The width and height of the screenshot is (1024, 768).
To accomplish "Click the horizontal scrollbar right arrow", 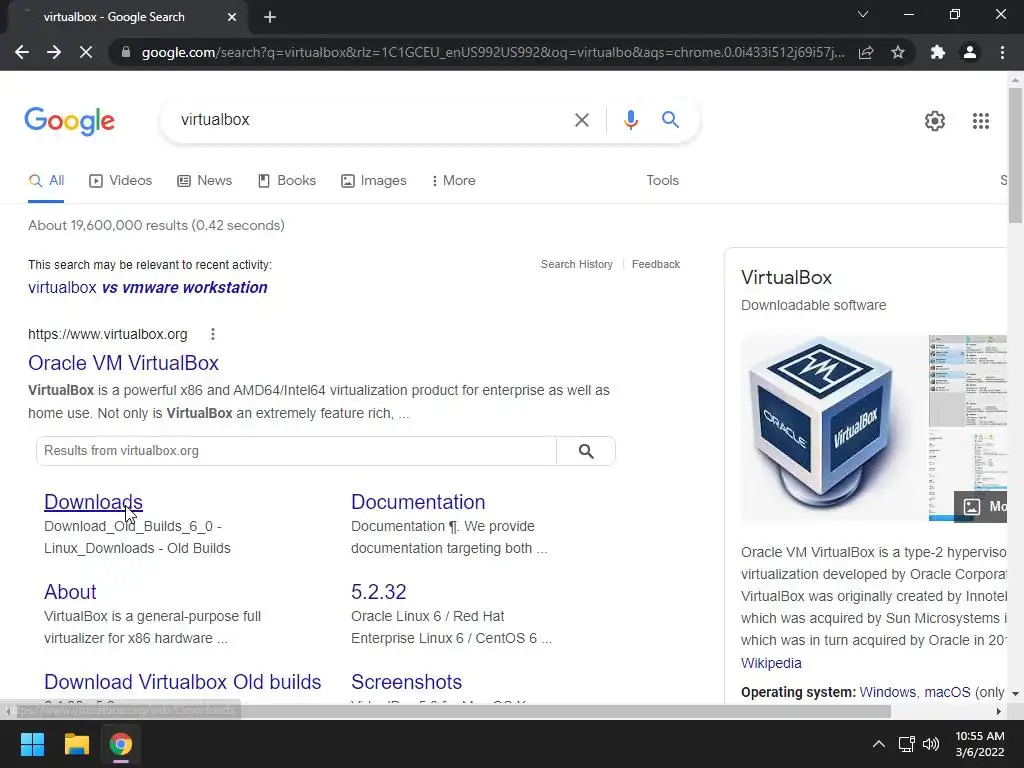I will [x=998, y=711].
